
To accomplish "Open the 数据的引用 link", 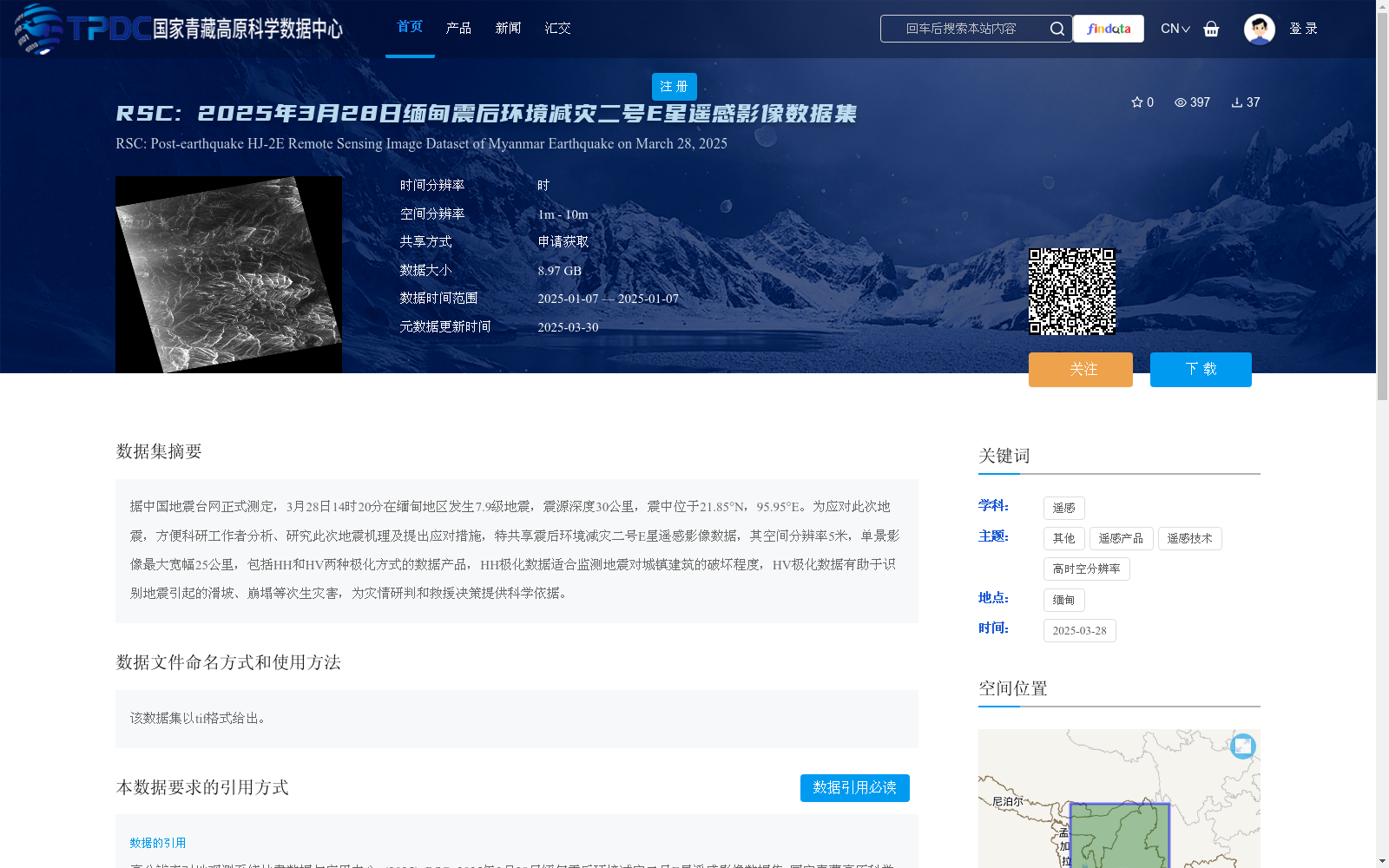I will point(158,843).
